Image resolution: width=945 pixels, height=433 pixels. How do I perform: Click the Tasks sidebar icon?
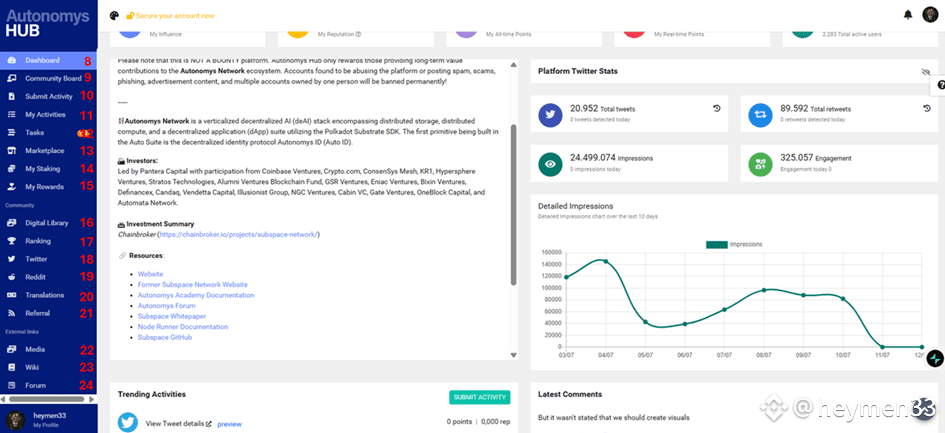tap(11, 133)
